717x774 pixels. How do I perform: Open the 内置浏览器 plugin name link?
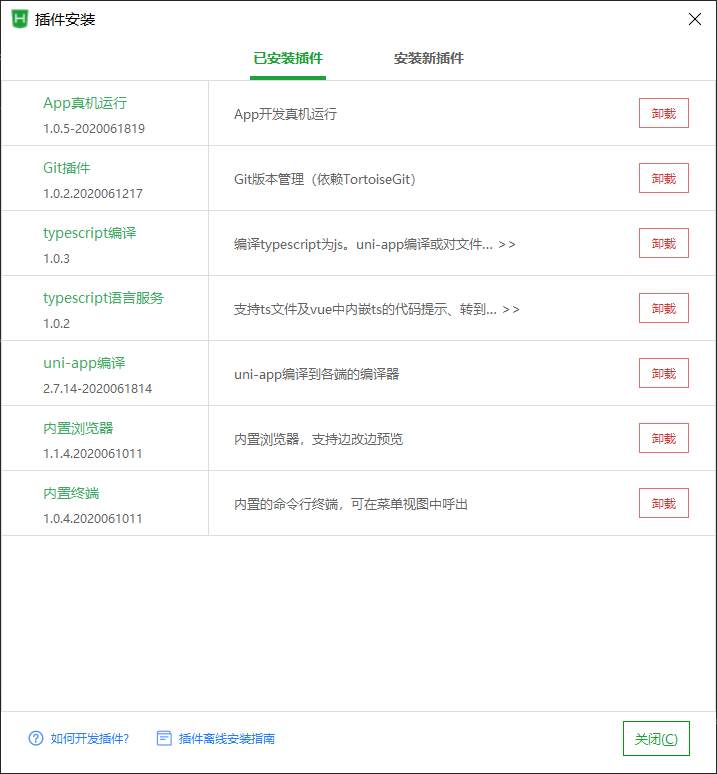pyautogui.click(x=78, y=428)
